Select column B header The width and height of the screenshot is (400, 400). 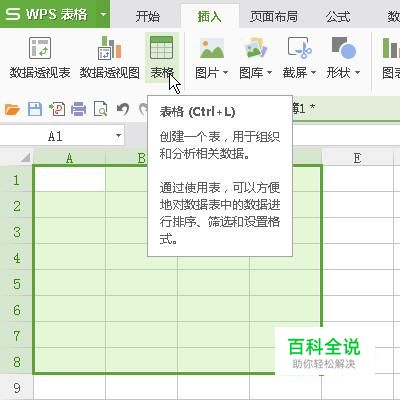127,158
